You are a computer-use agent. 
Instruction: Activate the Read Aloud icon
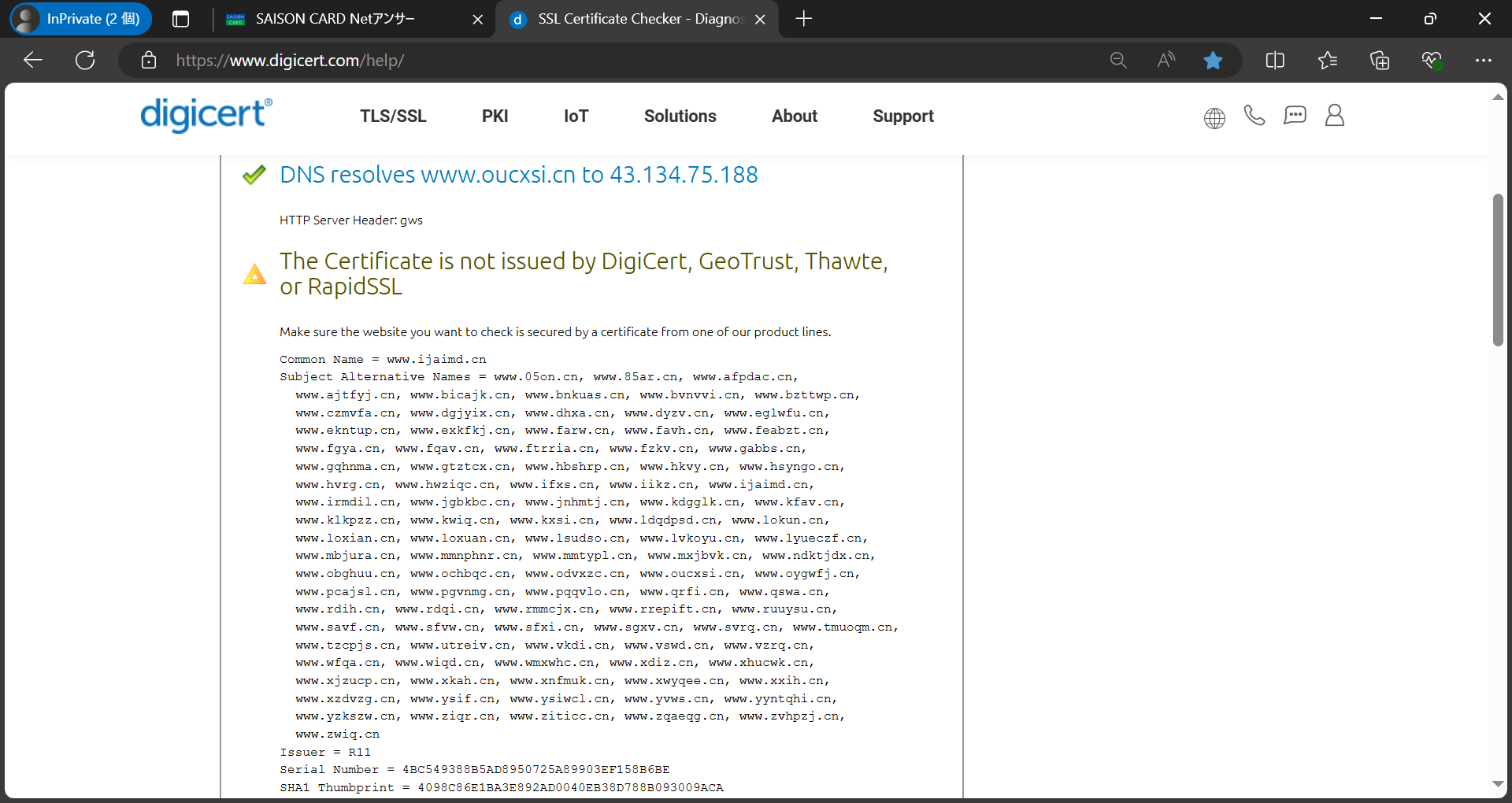click(1166, 61)
